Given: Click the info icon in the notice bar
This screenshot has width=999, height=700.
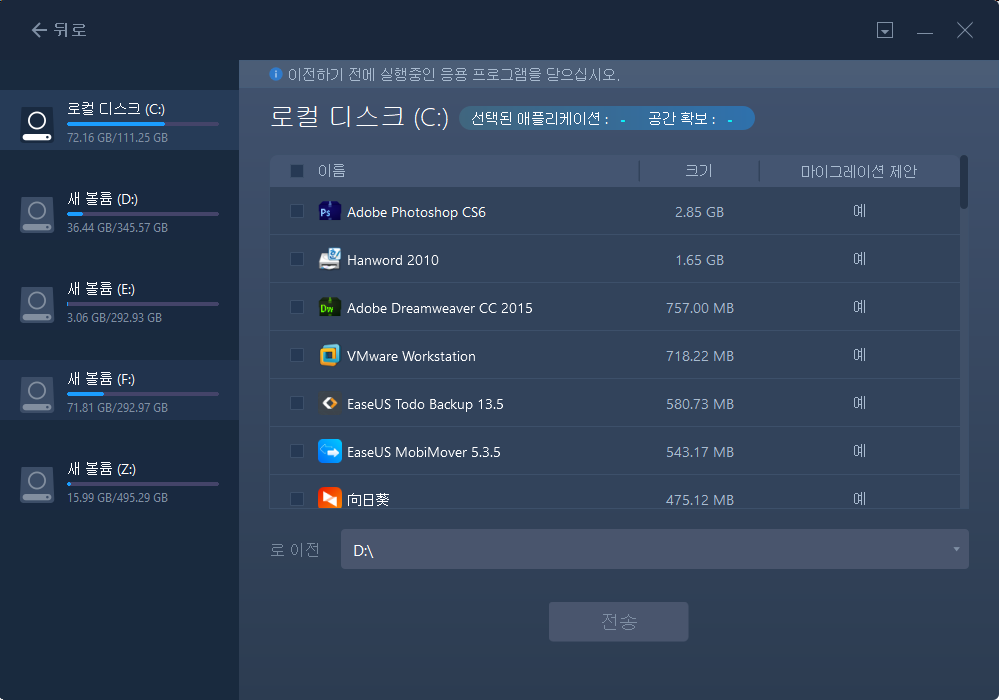Looking at the screenshot, I should pyautogui.click(x=276, y=74).
